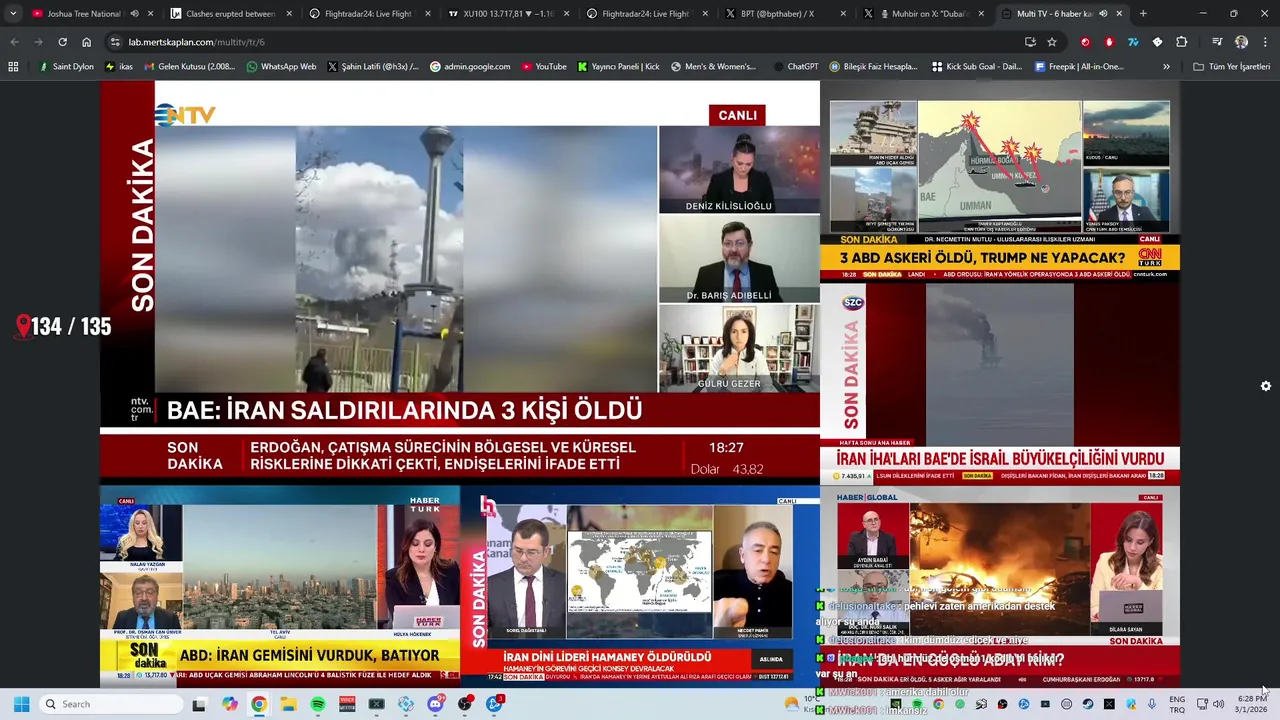Open the Multi TV settings gear
The width and height of the screenshot is (1280, 720).
coord(1265,386)
